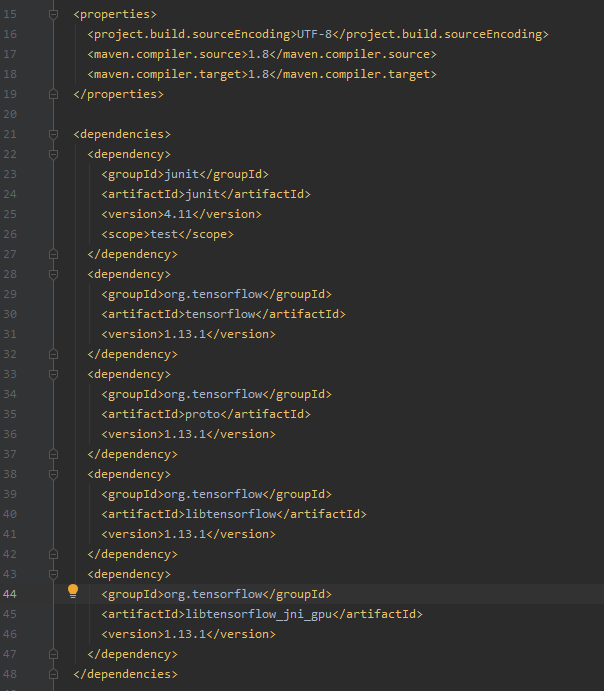The image size is (604, 691).
Task: Click the scope value test
Action: click(164, 234)
